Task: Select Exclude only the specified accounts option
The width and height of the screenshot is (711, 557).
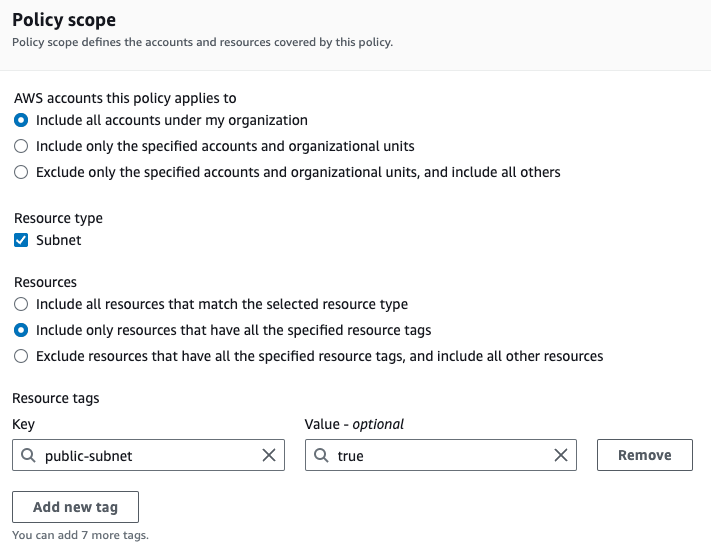Action: [x=21, y=172]
